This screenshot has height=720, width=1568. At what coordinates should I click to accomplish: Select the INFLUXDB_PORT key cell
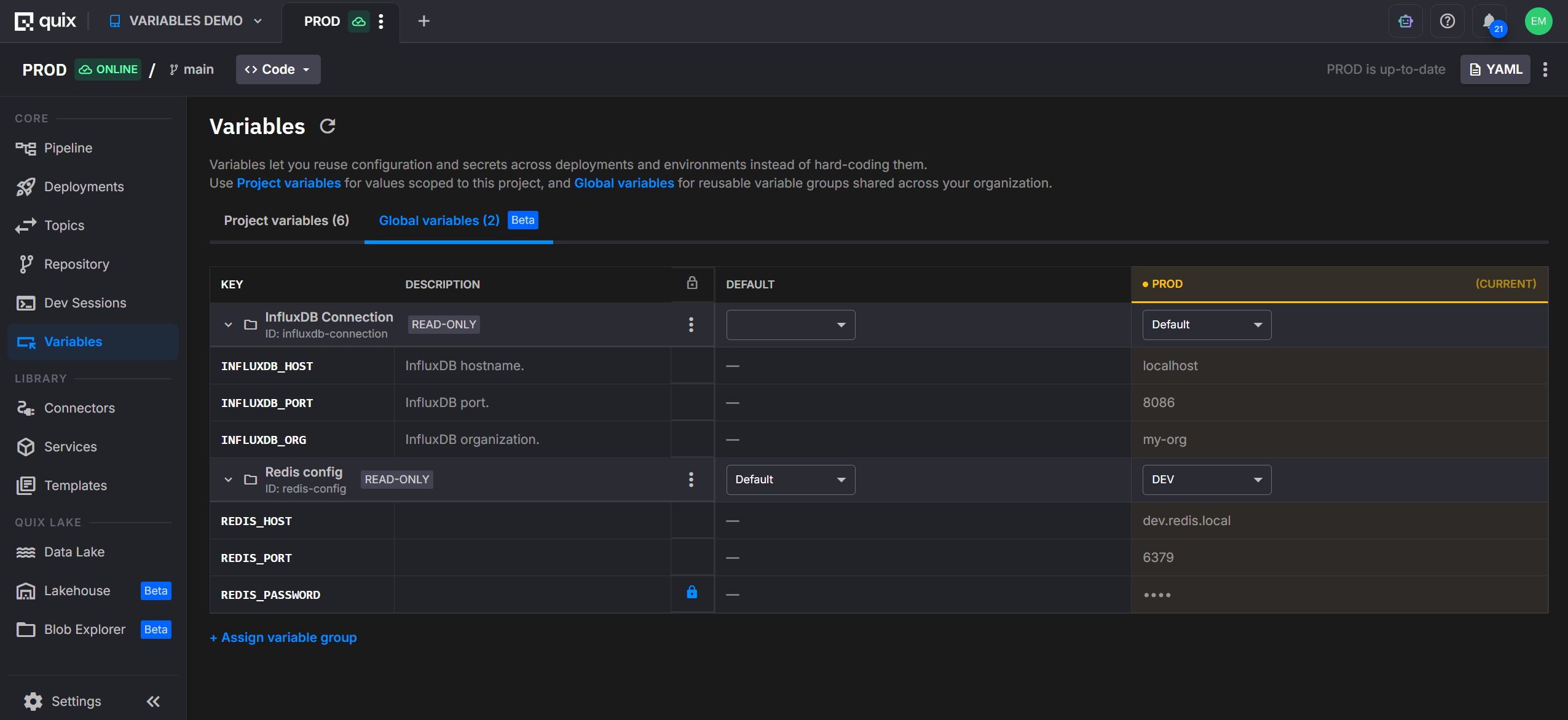(302, 403)
